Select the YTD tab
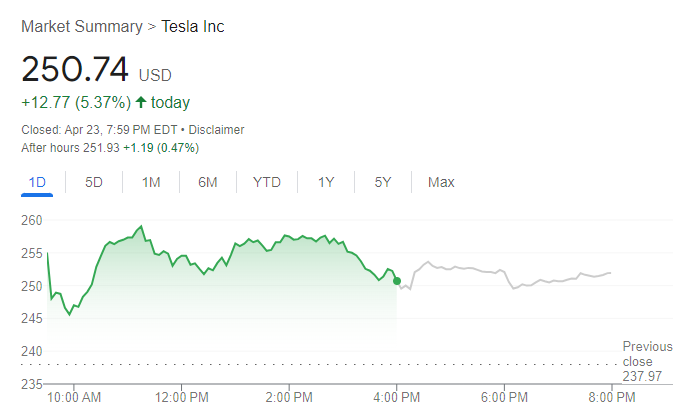Screen dimensions: 698x411 pyautogui.click(x=267, y=182)
